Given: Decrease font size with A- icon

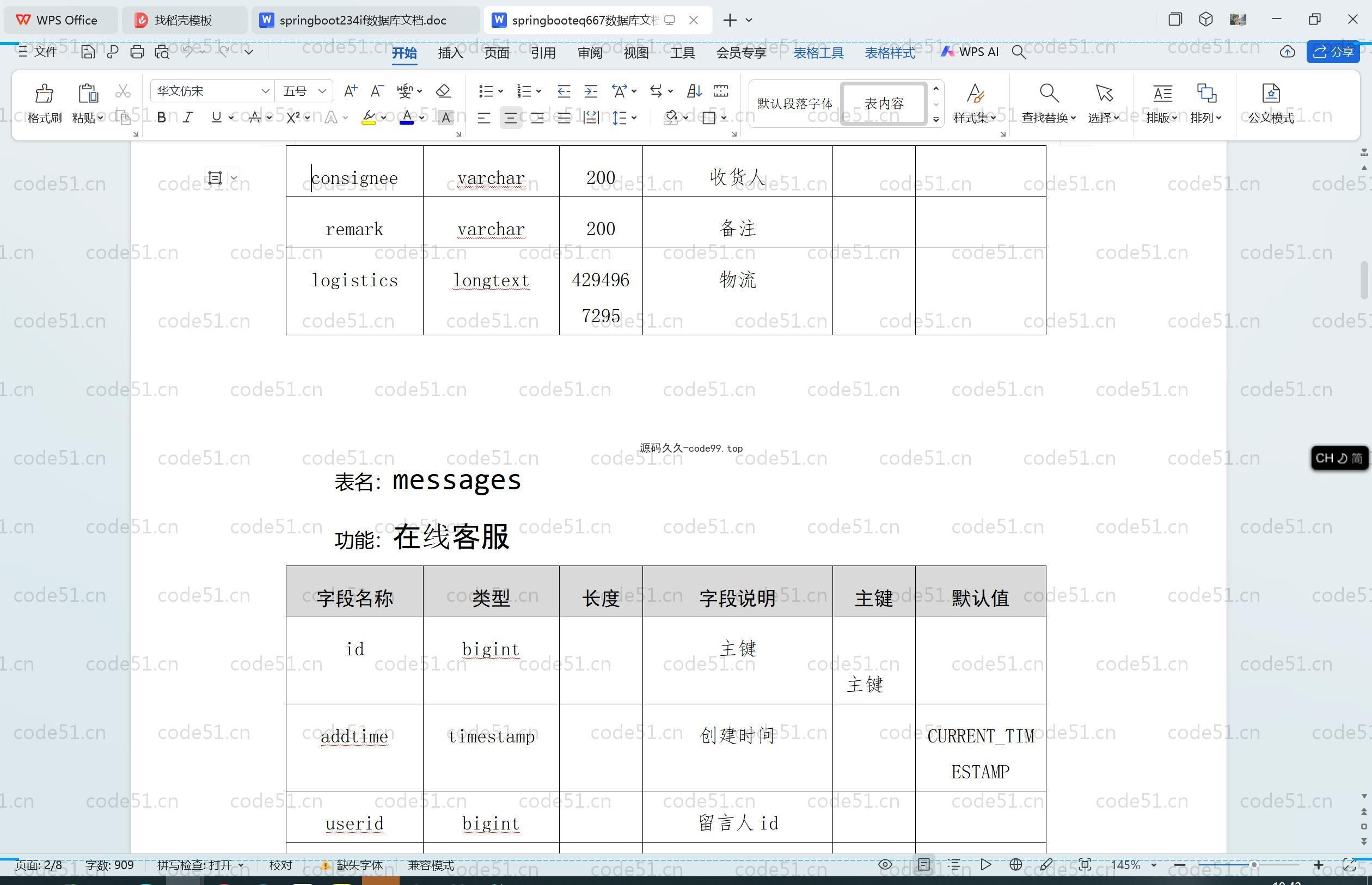Looking at the screenshot, I should [x=377, y=91].
